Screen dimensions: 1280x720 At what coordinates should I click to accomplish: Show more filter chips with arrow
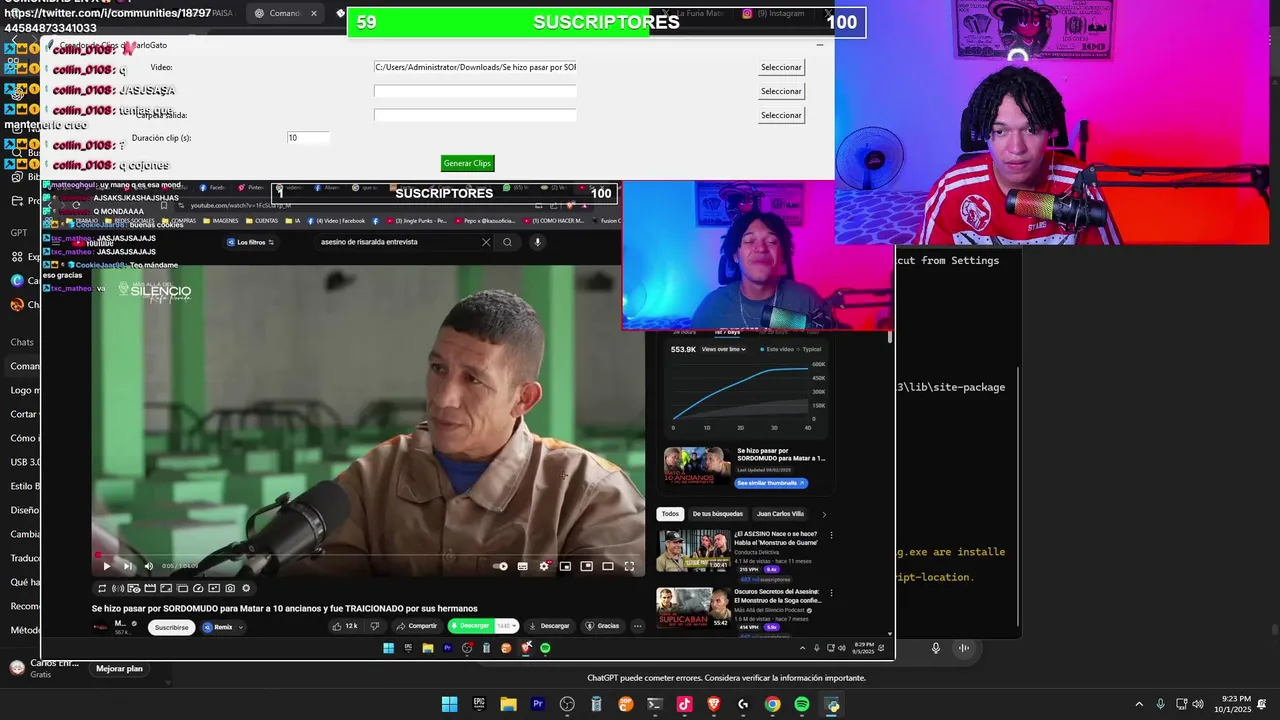(x=824, y=514)
